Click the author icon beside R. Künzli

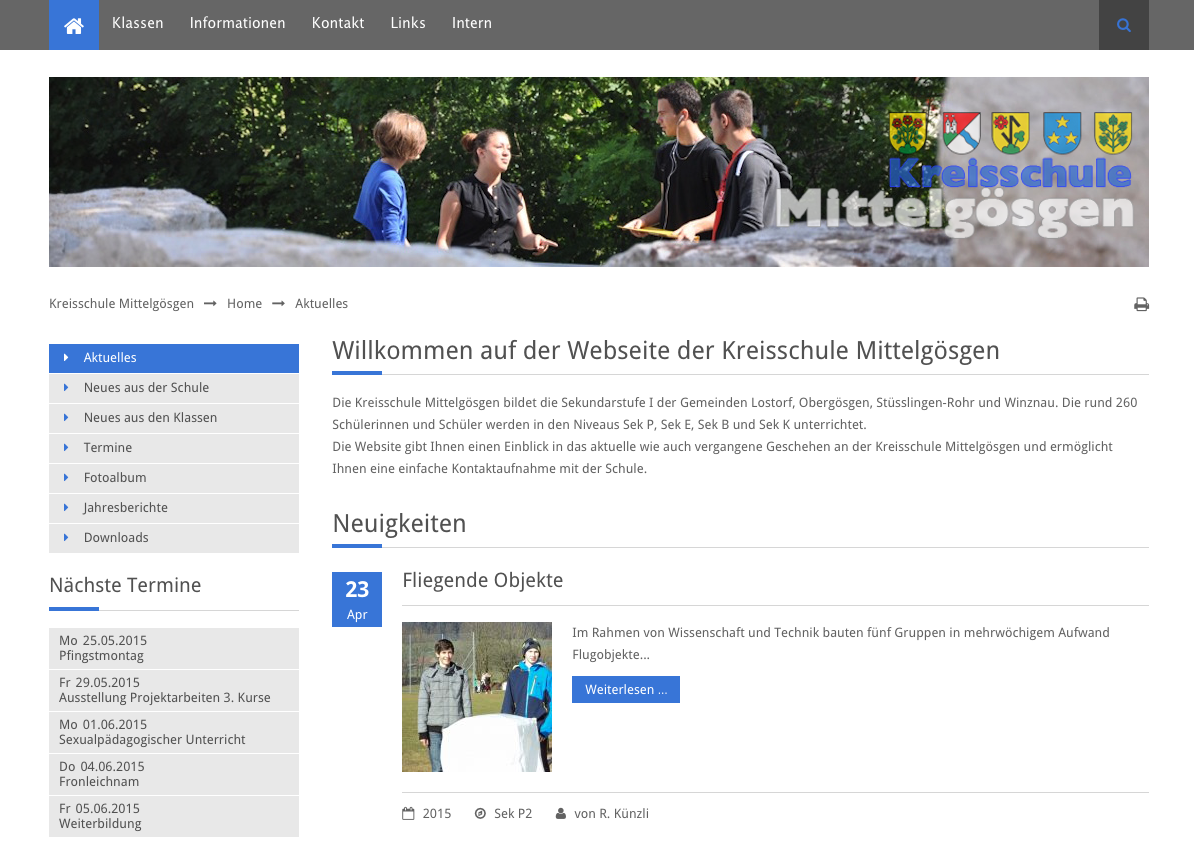point(561,814)
